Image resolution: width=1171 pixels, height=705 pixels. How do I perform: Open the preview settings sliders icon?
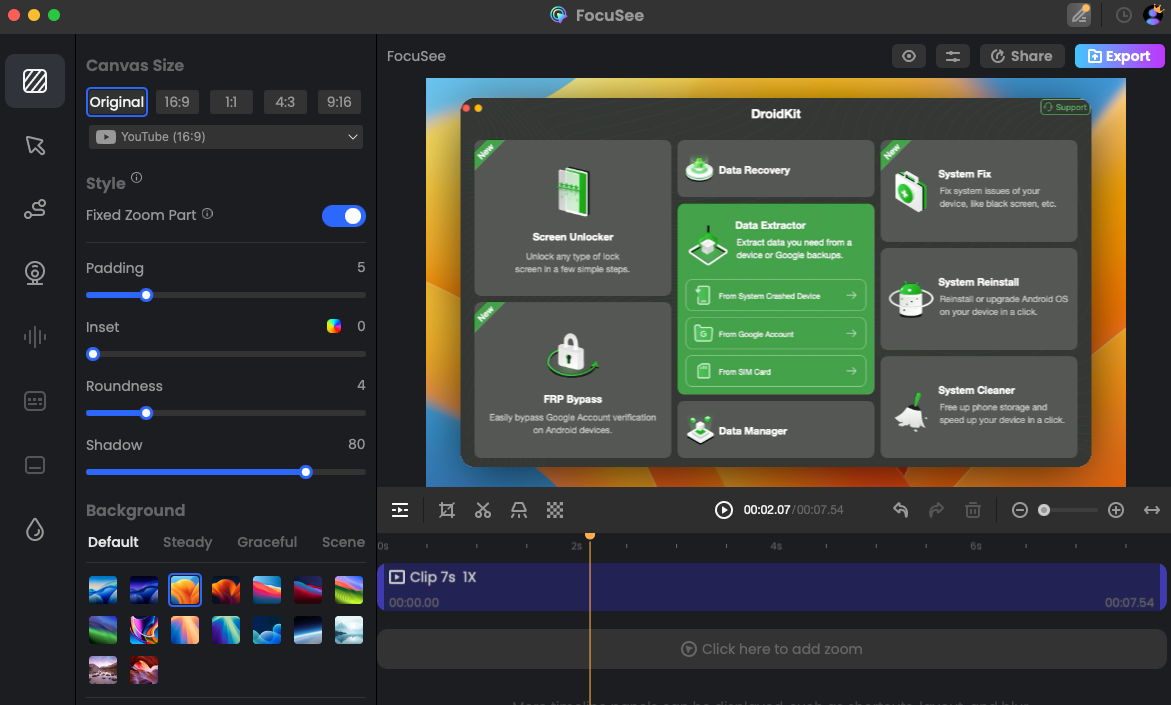tap(952, 56)
